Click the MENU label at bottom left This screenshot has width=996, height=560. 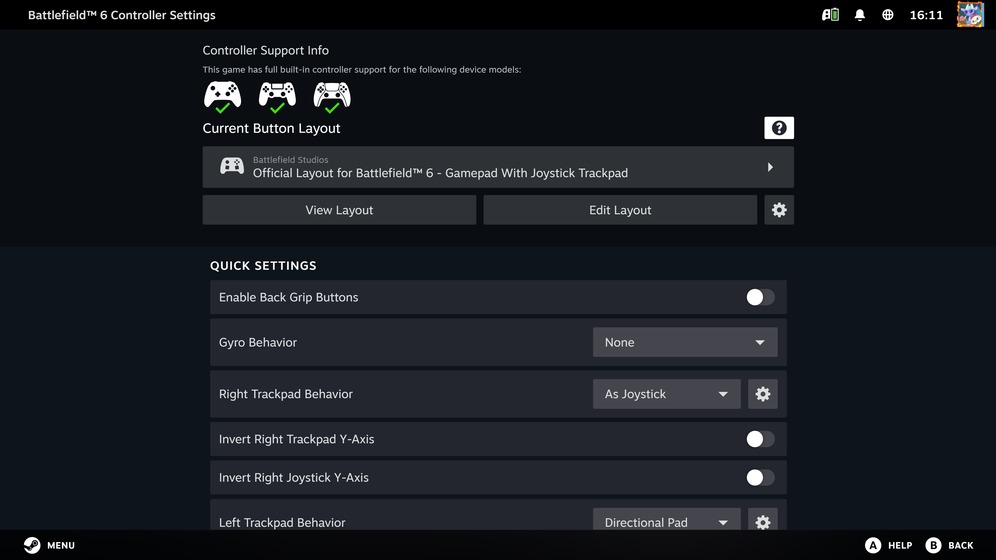[x=61, y=545]
